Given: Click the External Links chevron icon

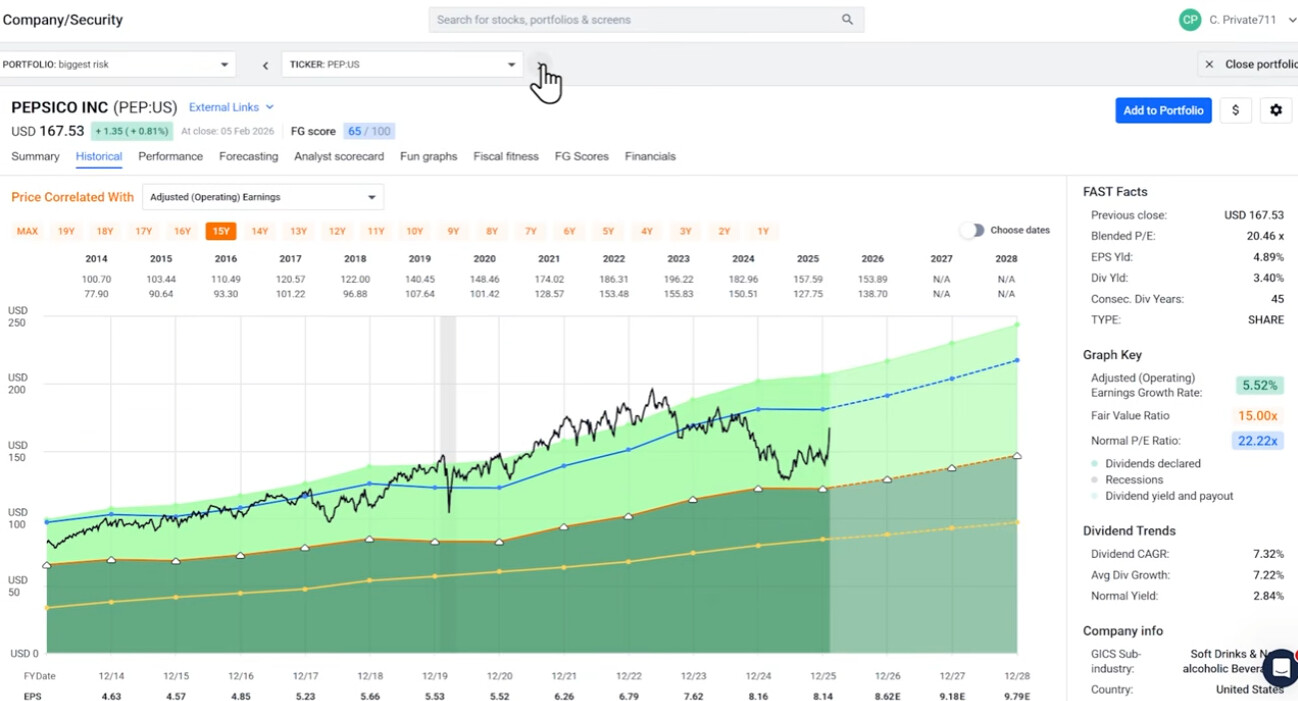Looking at the screenshot, I should pos(270,107).
